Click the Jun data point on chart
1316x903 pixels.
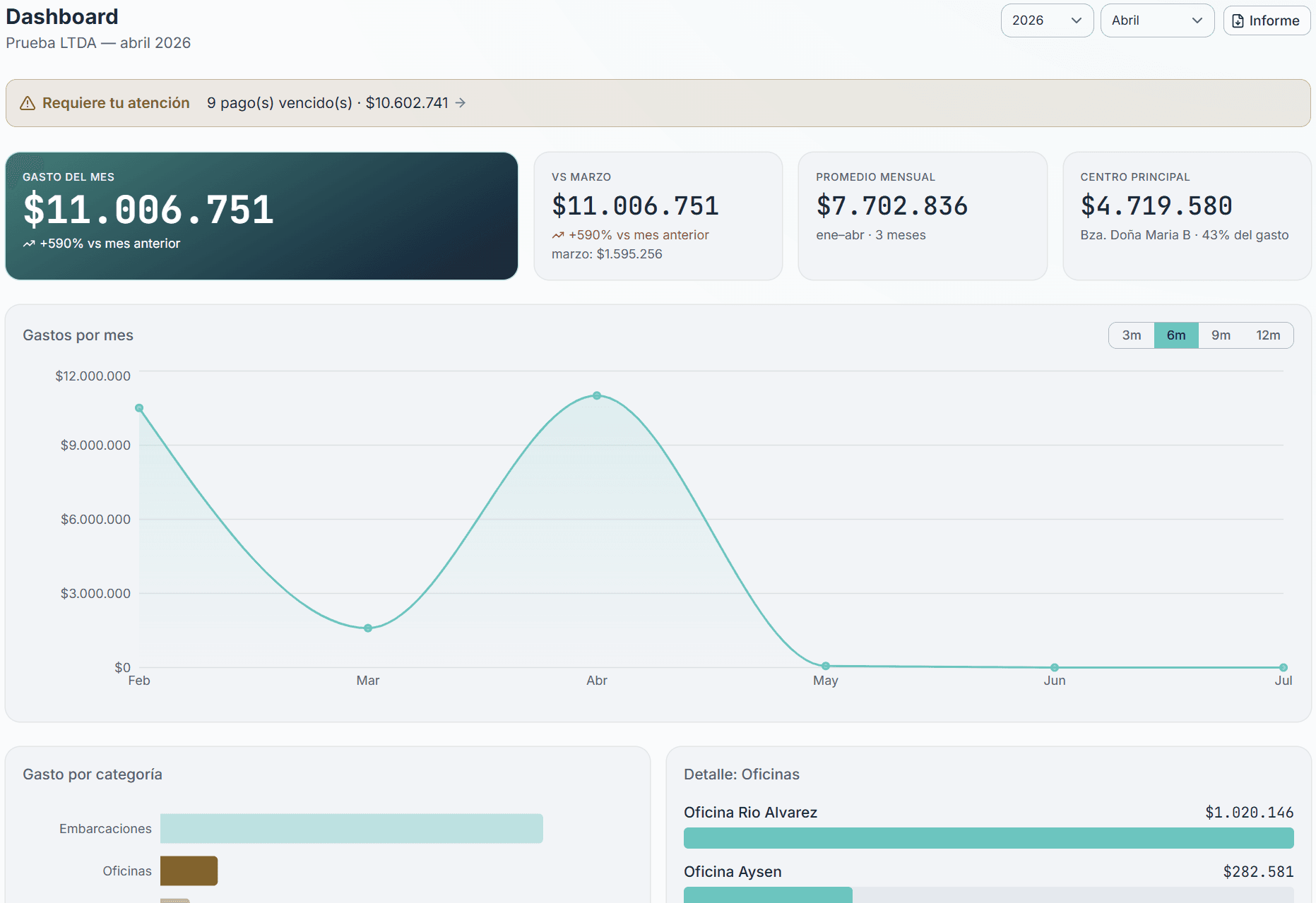coord(1055,667)
